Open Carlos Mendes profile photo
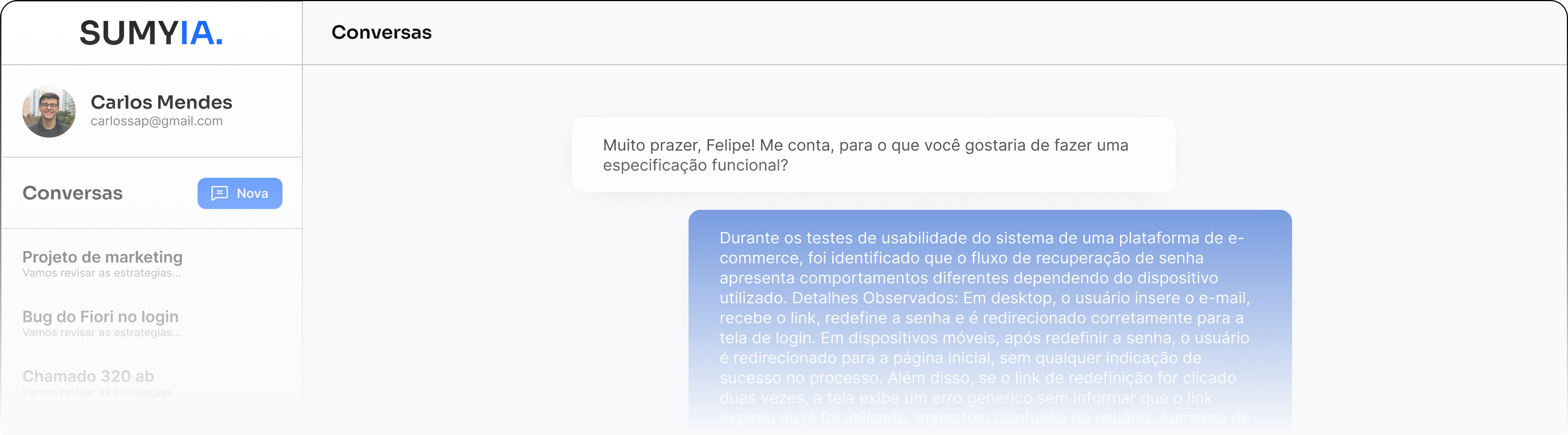The height and width of the screenshot is (435, 1568). (49, 112)
